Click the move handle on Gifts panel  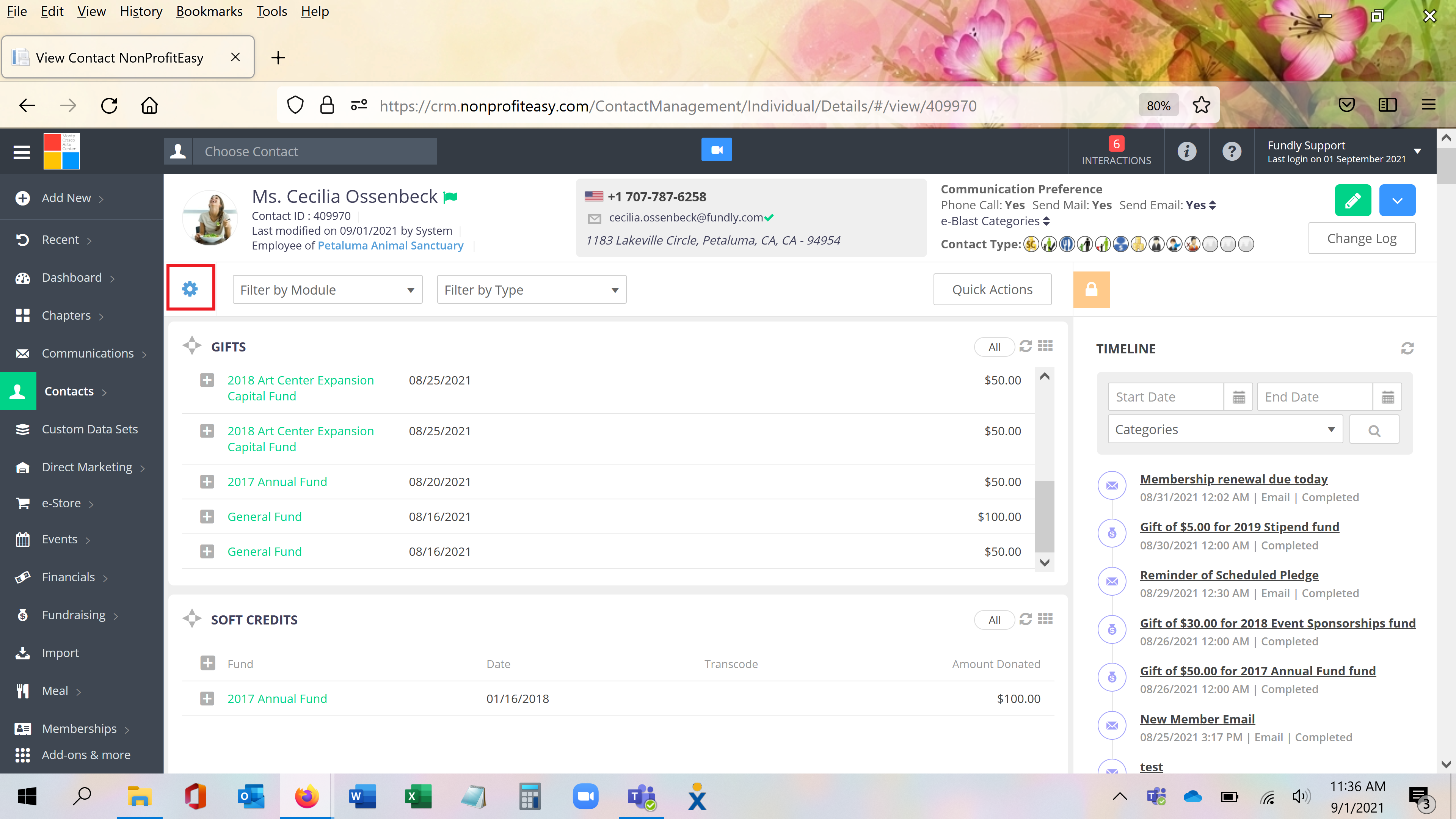pos(191,345)
